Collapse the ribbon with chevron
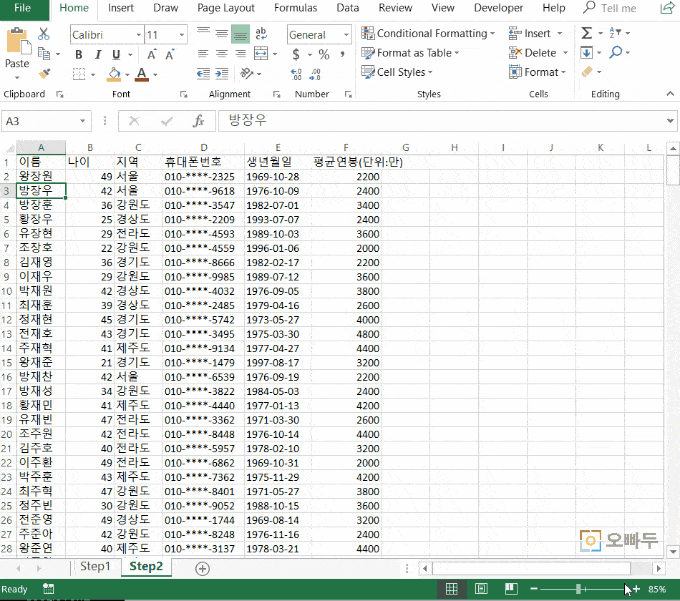 point(670,94)
